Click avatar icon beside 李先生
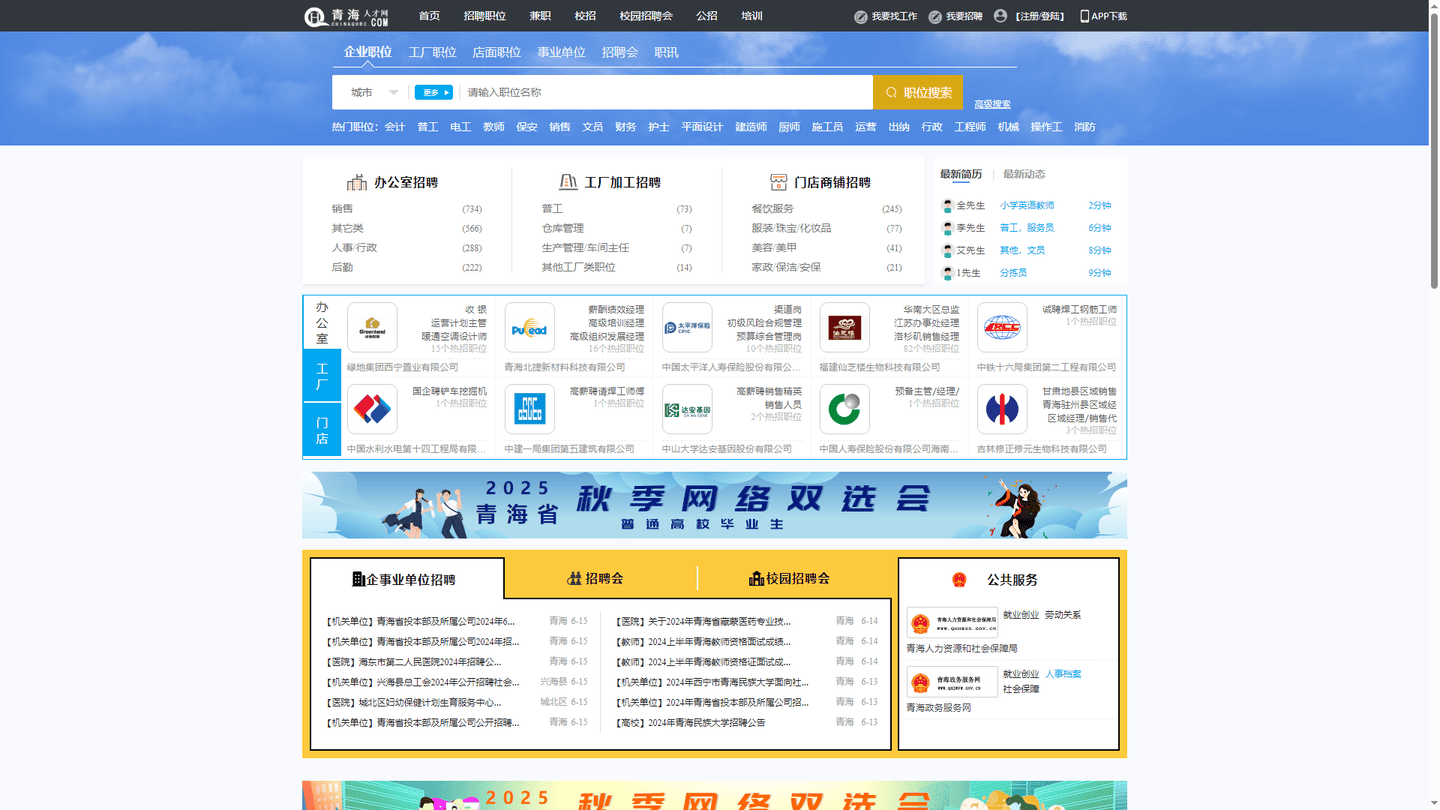The image size is (1440, 810). (948, 228)
